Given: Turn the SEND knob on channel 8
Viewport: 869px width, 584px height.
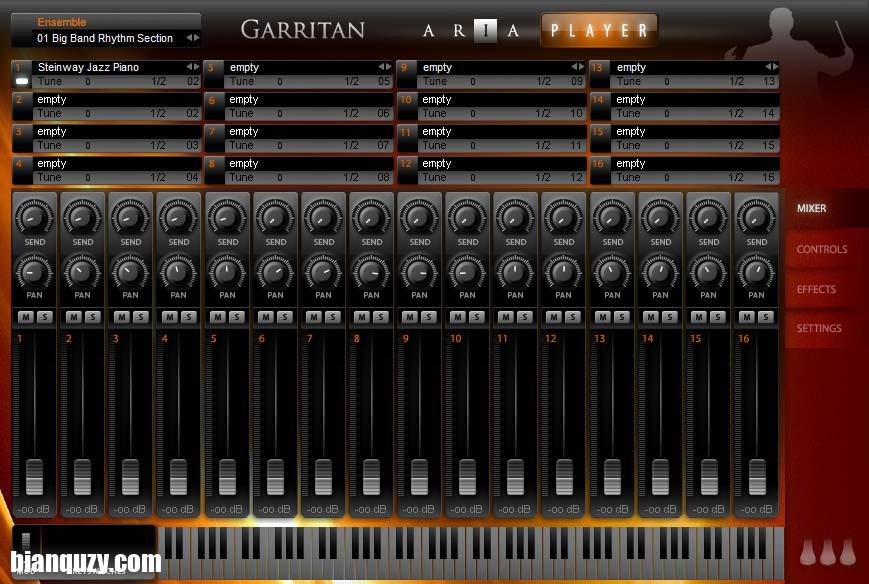Looking at the screenshot, I should (x=371, y=217).
